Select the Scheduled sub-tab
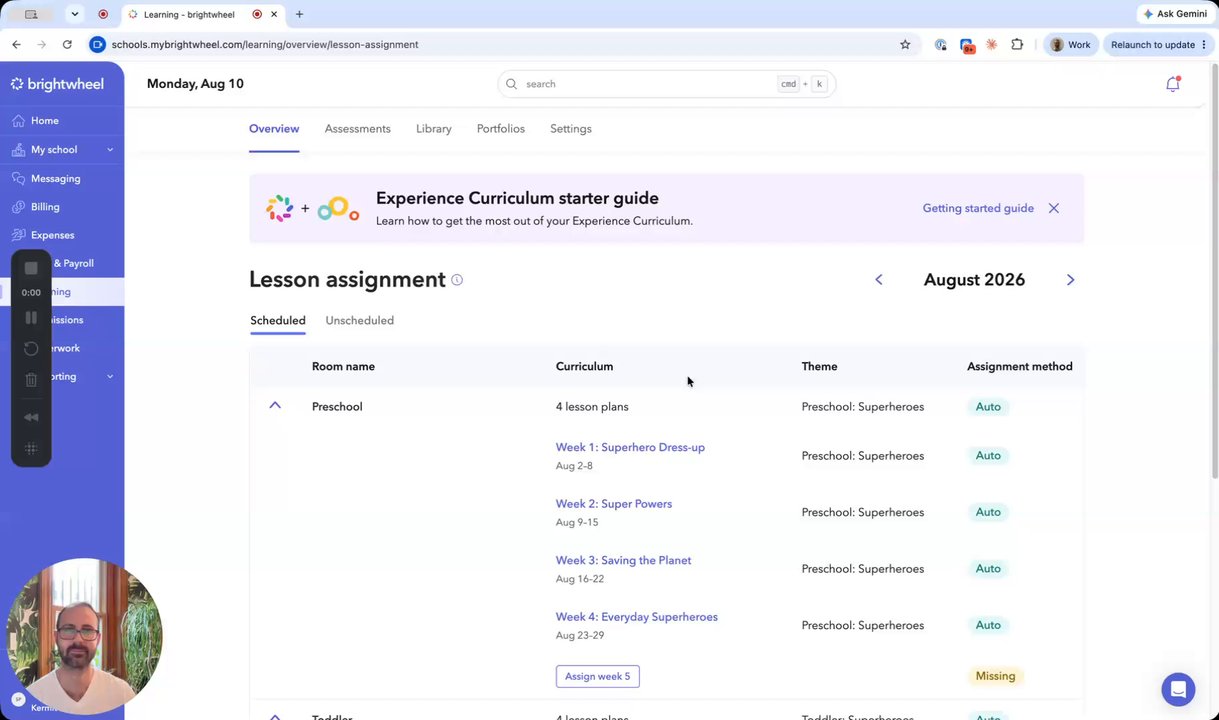The width and height of the screenshot is (1219, 720). [x=278, y=321]
